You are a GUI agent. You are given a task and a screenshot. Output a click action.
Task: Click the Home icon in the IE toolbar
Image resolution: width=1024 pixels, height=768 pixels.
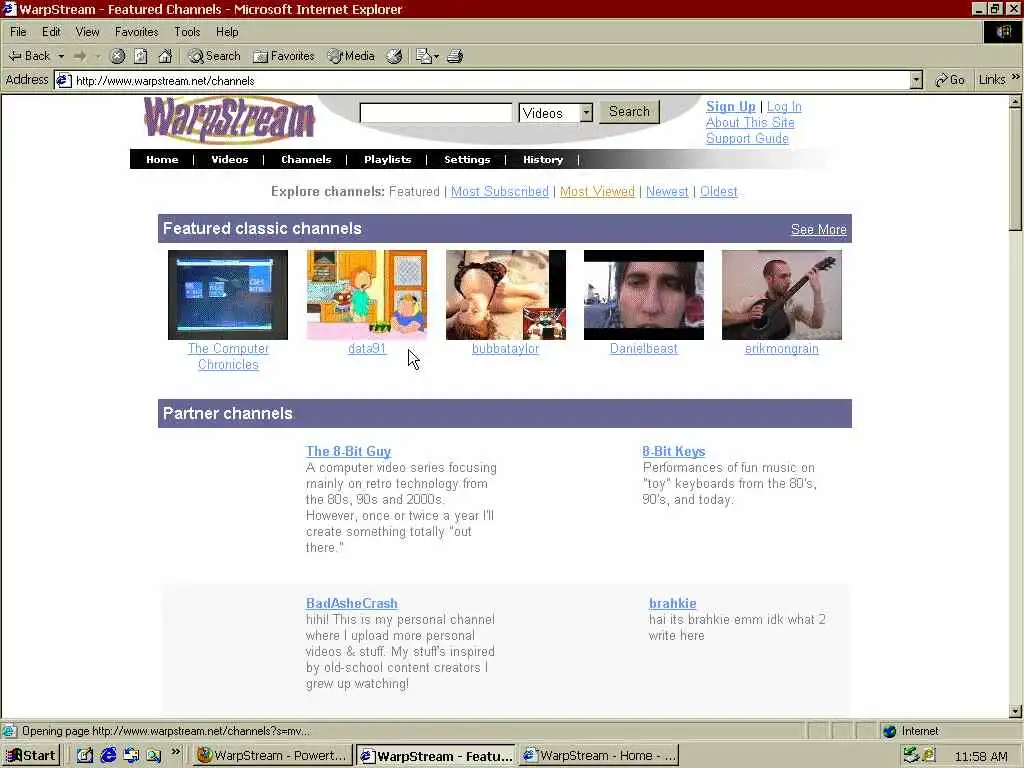click(165, 56)
